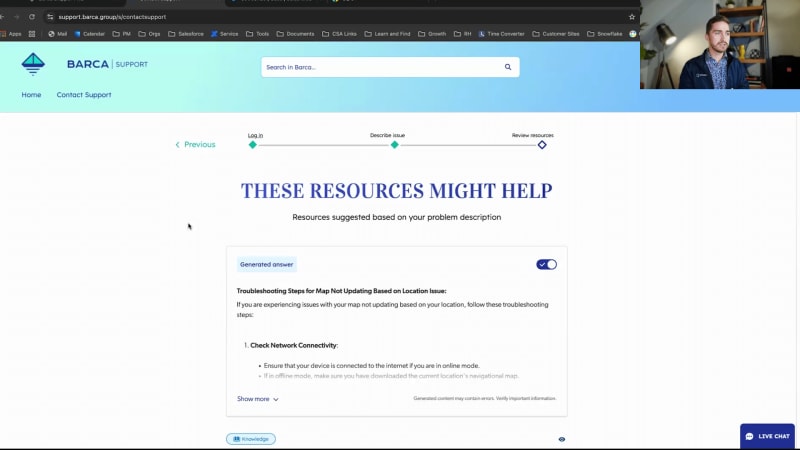Click the 'Check Network Connectivity' step text
Image resolution: width=800 pixels, height=450 pixels.
pyautogui.click(x=294, y=345)
